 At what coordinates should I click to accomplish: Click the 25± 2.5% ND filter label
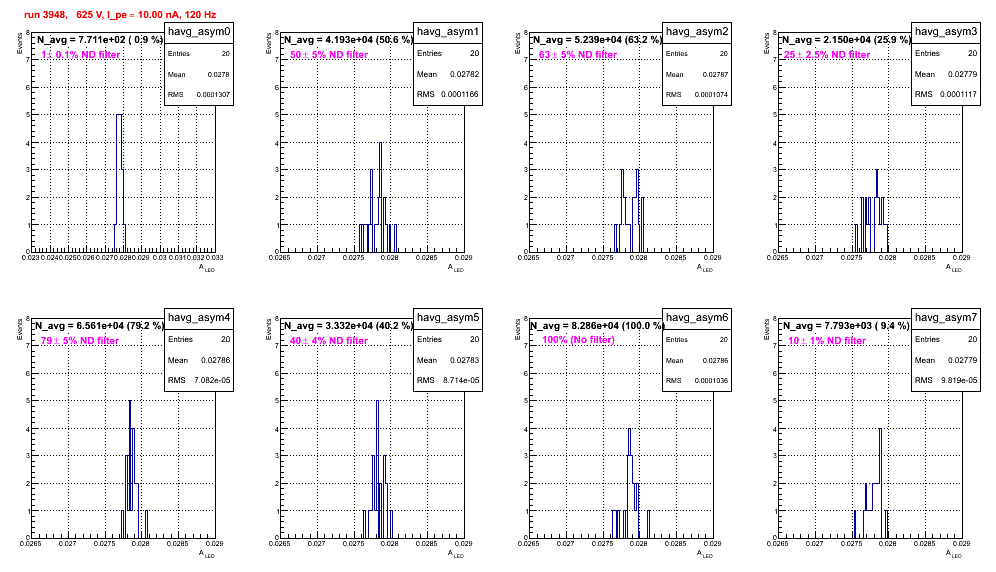tap(827, 55)
